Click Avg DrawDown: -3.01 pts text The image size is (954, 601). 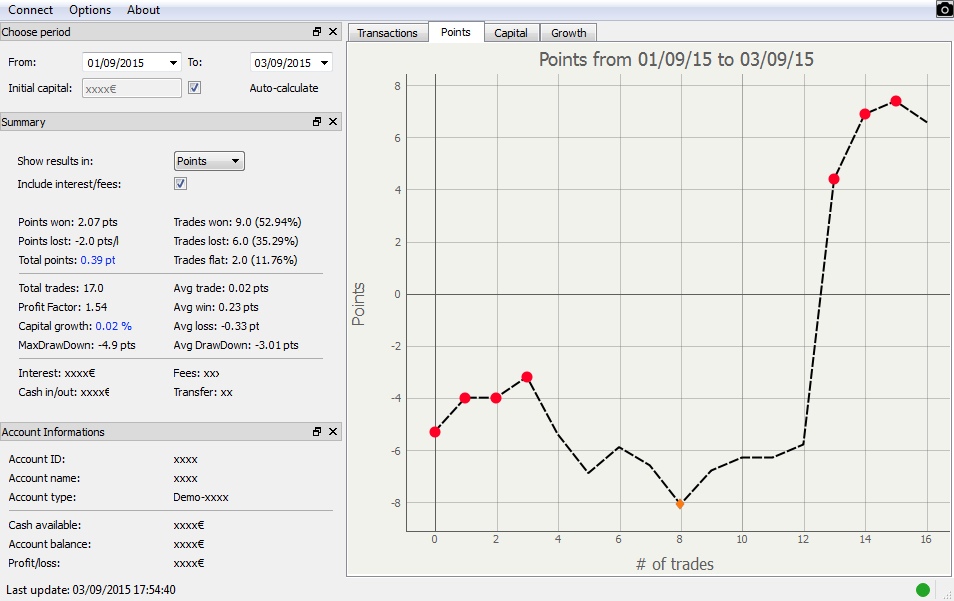click(236, 345)
